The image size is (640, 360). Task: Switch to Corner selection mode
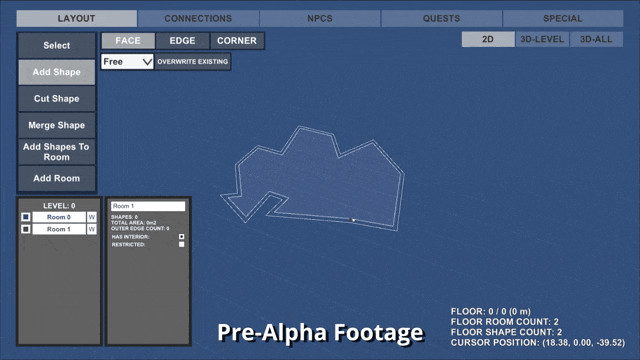point(237,41)
